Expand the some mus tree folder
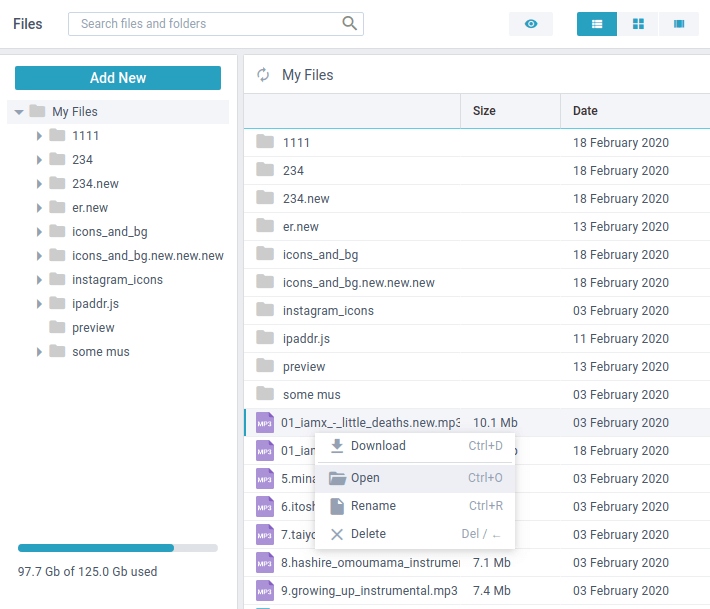 39,352
